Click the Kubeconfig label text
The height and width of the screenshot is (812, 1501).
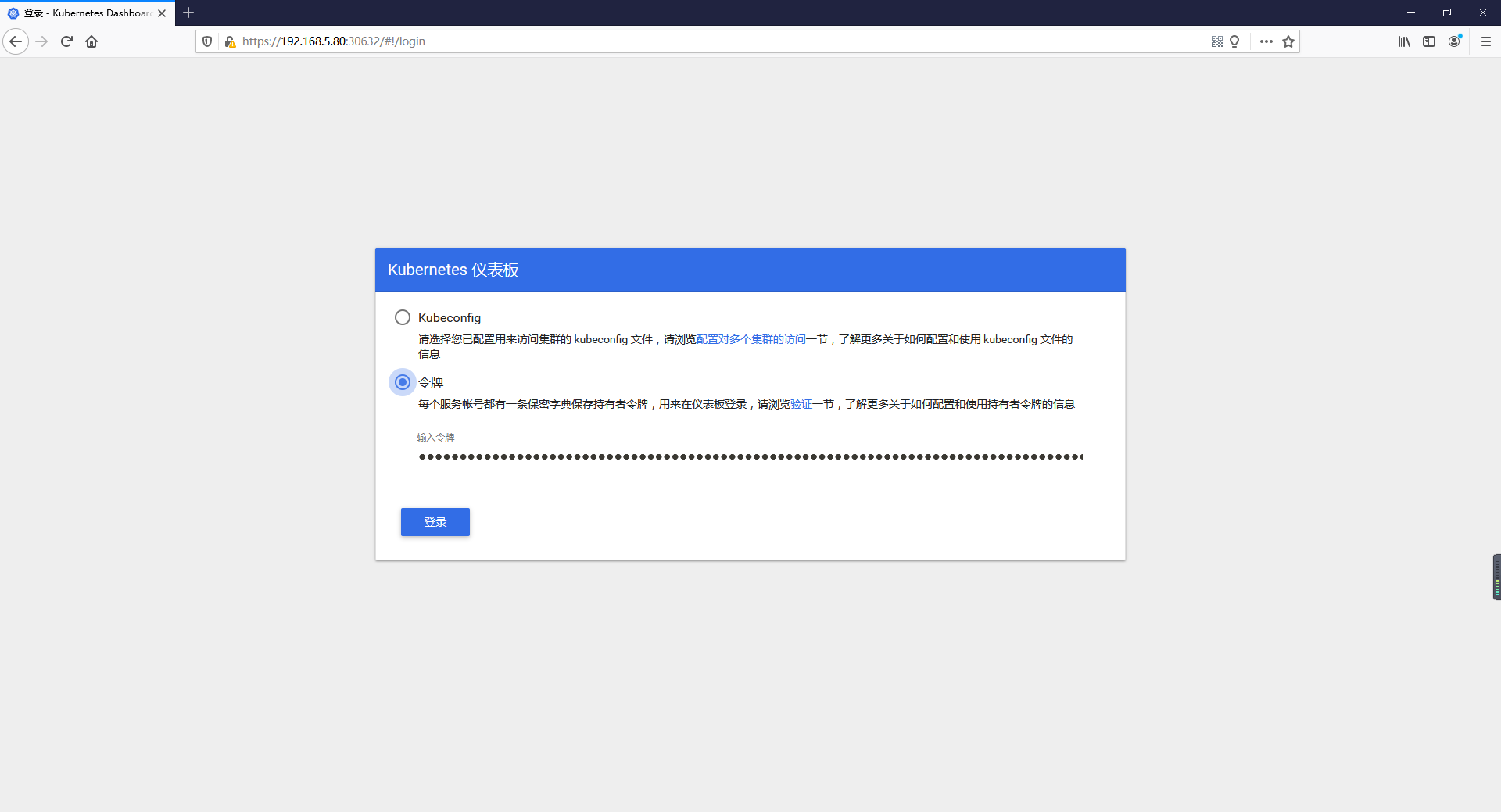[x=450, y=317]
